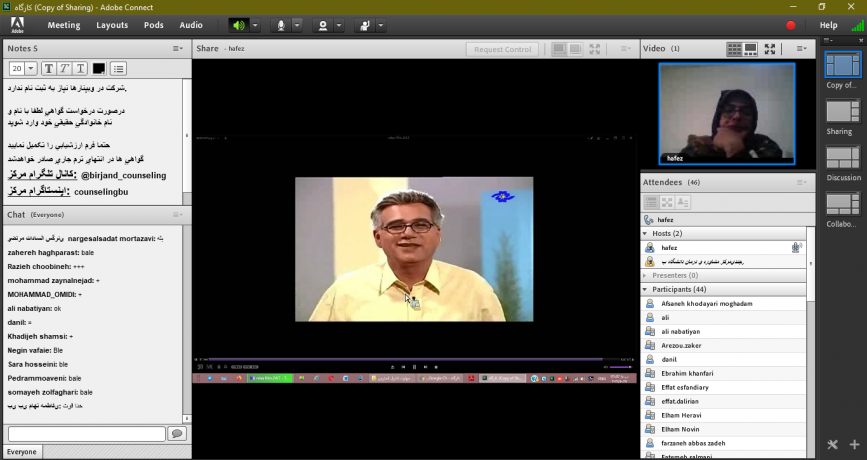The width and height of the screenshot is (867, 460).
Task: Toggle Share pod full screen icon
Action: tap(595, 49)
